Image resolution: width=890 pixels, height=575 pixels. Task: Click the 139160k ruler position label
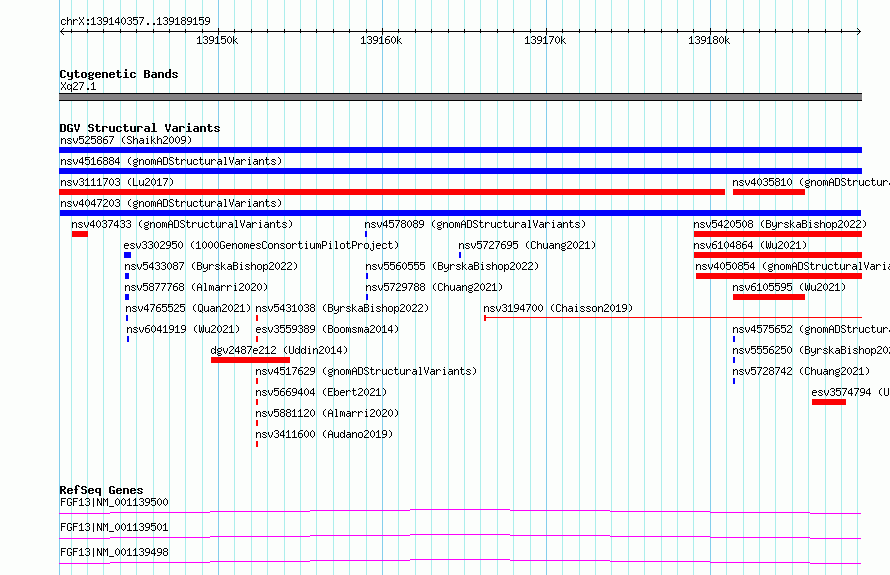click(381, 40)
